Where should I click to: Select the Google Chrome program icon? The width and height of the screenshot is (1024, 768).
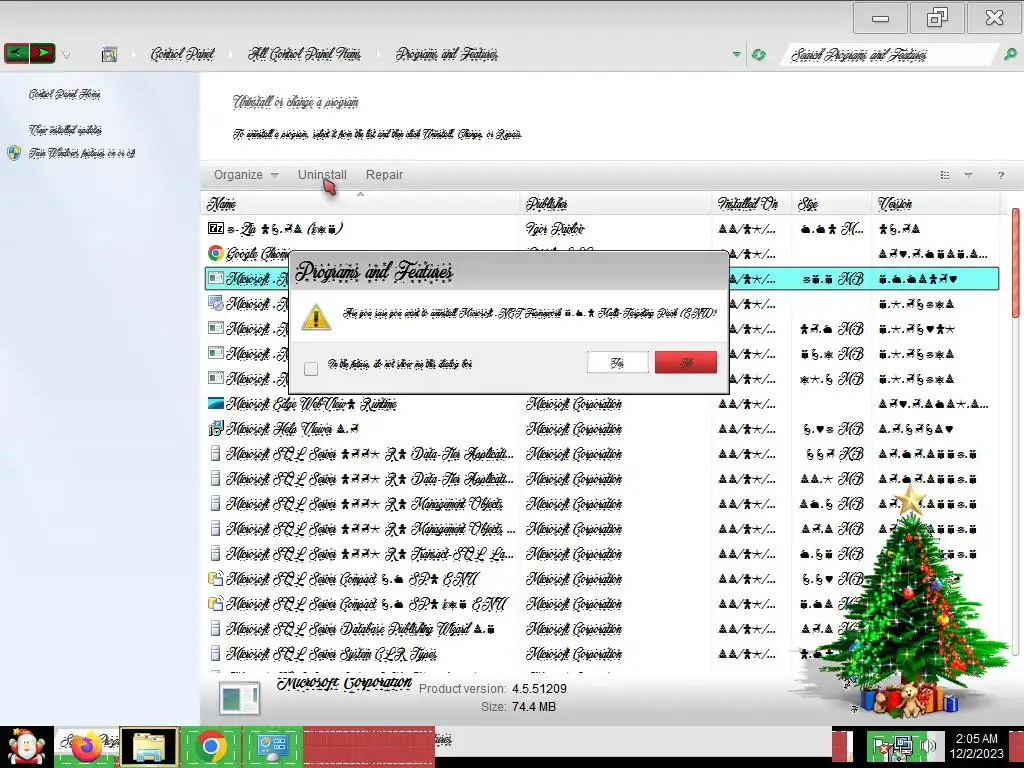tap(216, 253)
